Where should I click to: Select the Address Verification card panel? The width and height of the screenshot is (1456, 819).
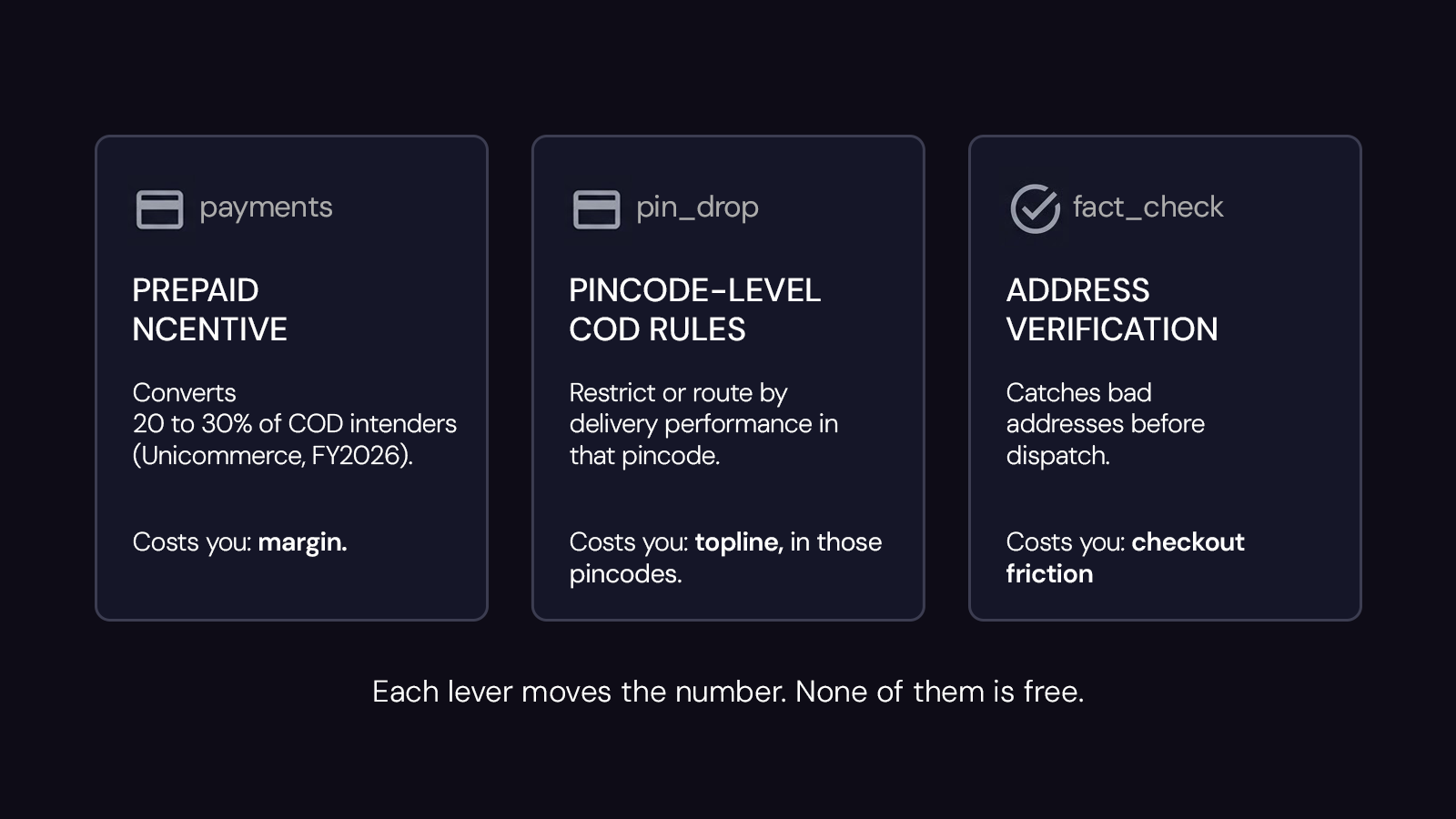pos(1165,379)
